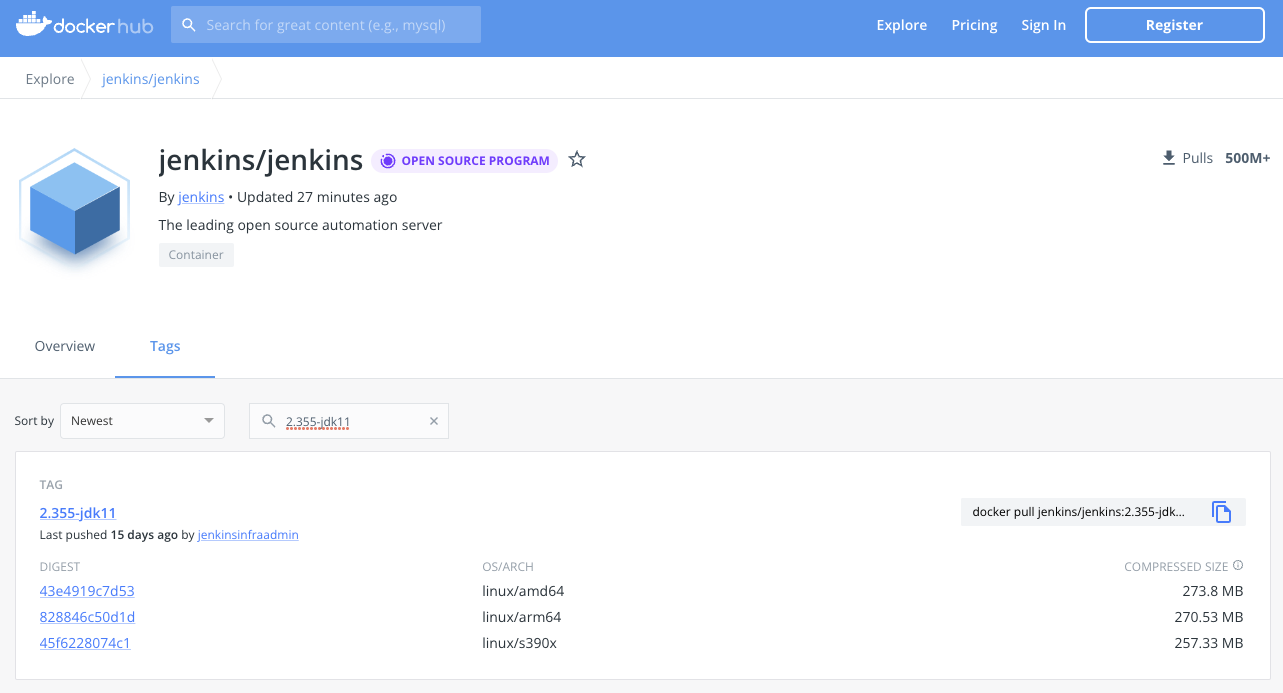Click the linux/arm64 architecture text
The width and height of the screenshot is (1283, 693).
(522, 617)
